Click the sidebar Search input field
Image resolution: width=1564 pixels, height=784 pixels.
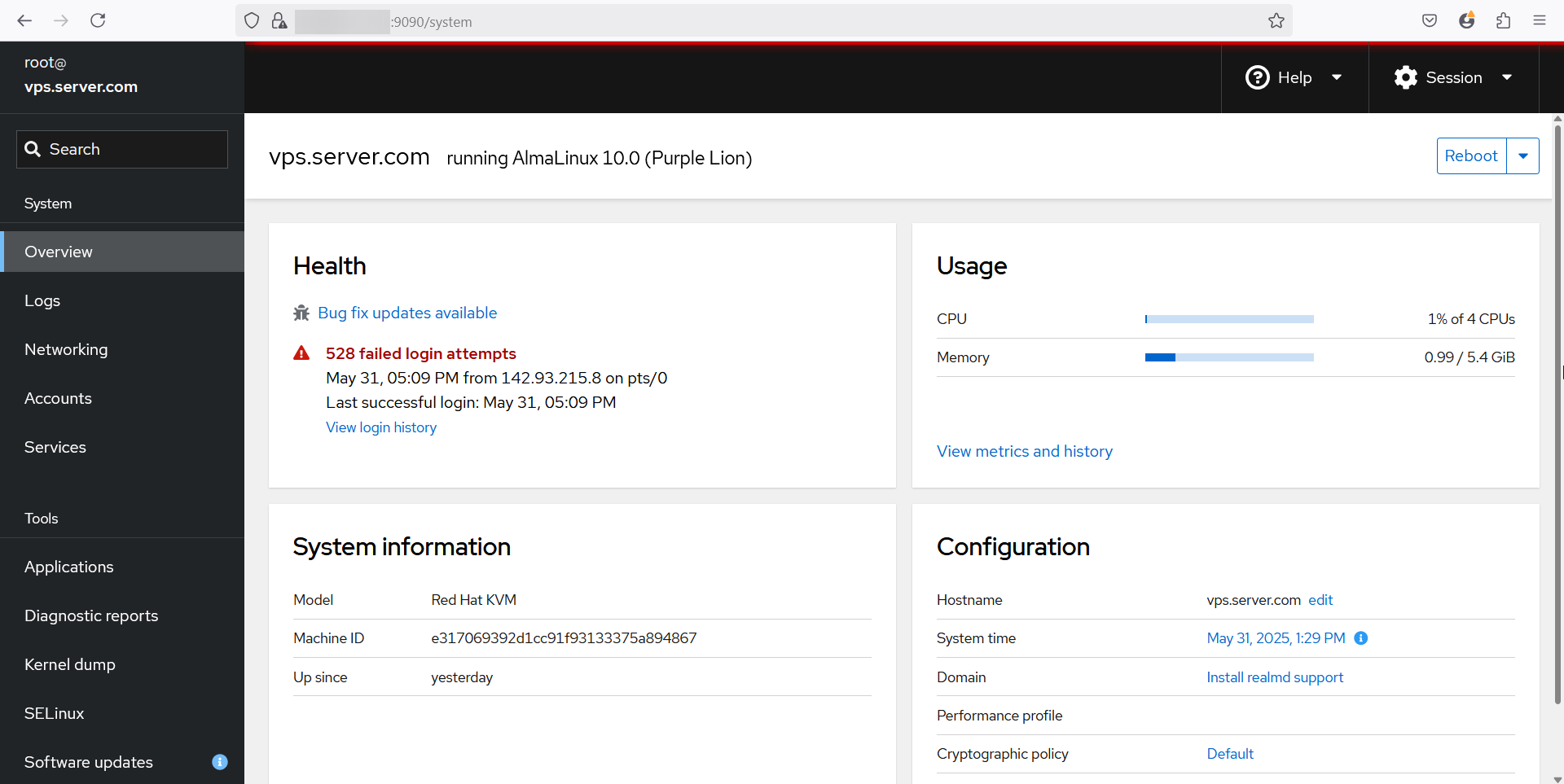point(122,149)
